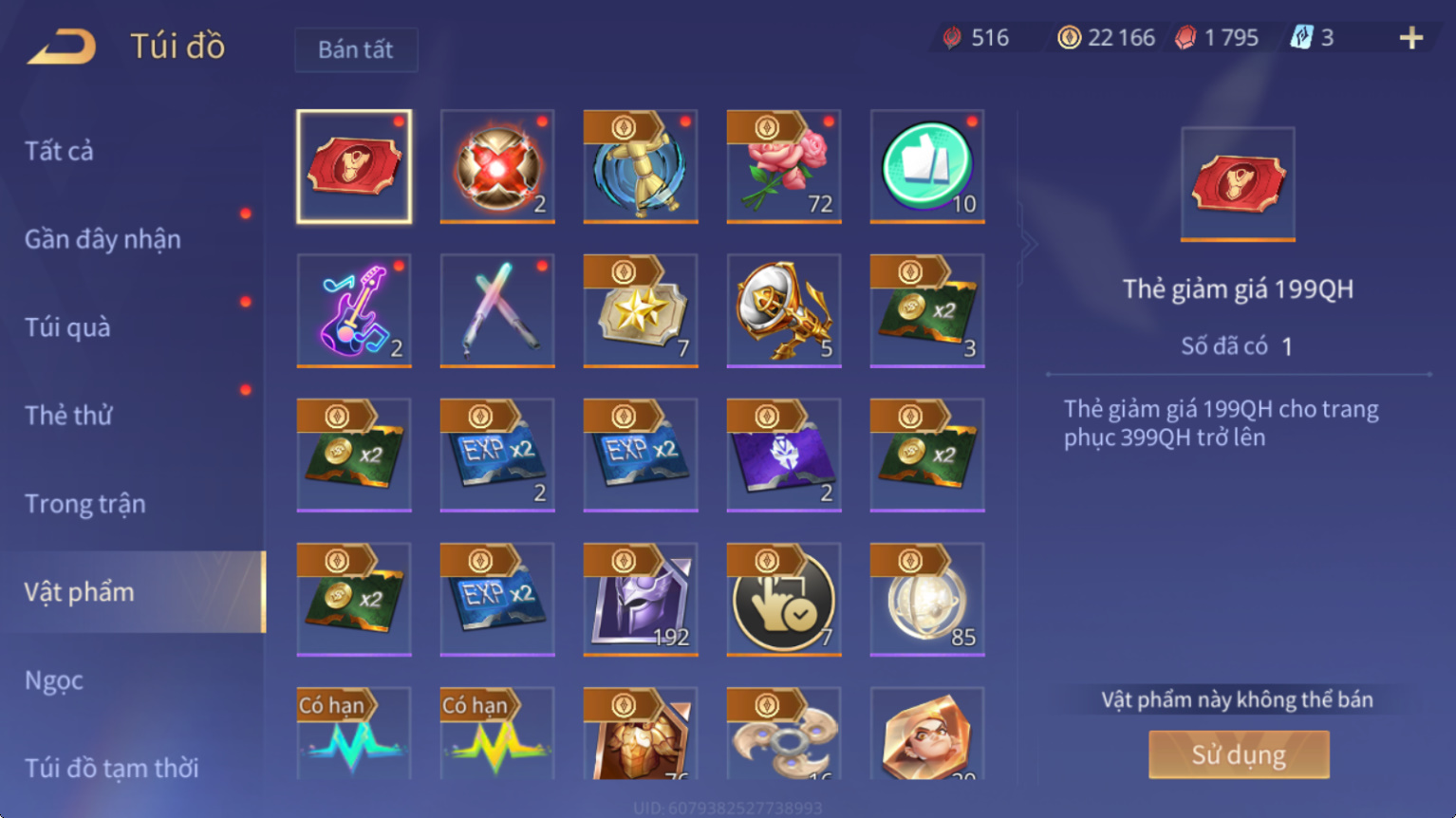
Task: Switch to the Thẻ thử tab
Action: click(68, 416)
